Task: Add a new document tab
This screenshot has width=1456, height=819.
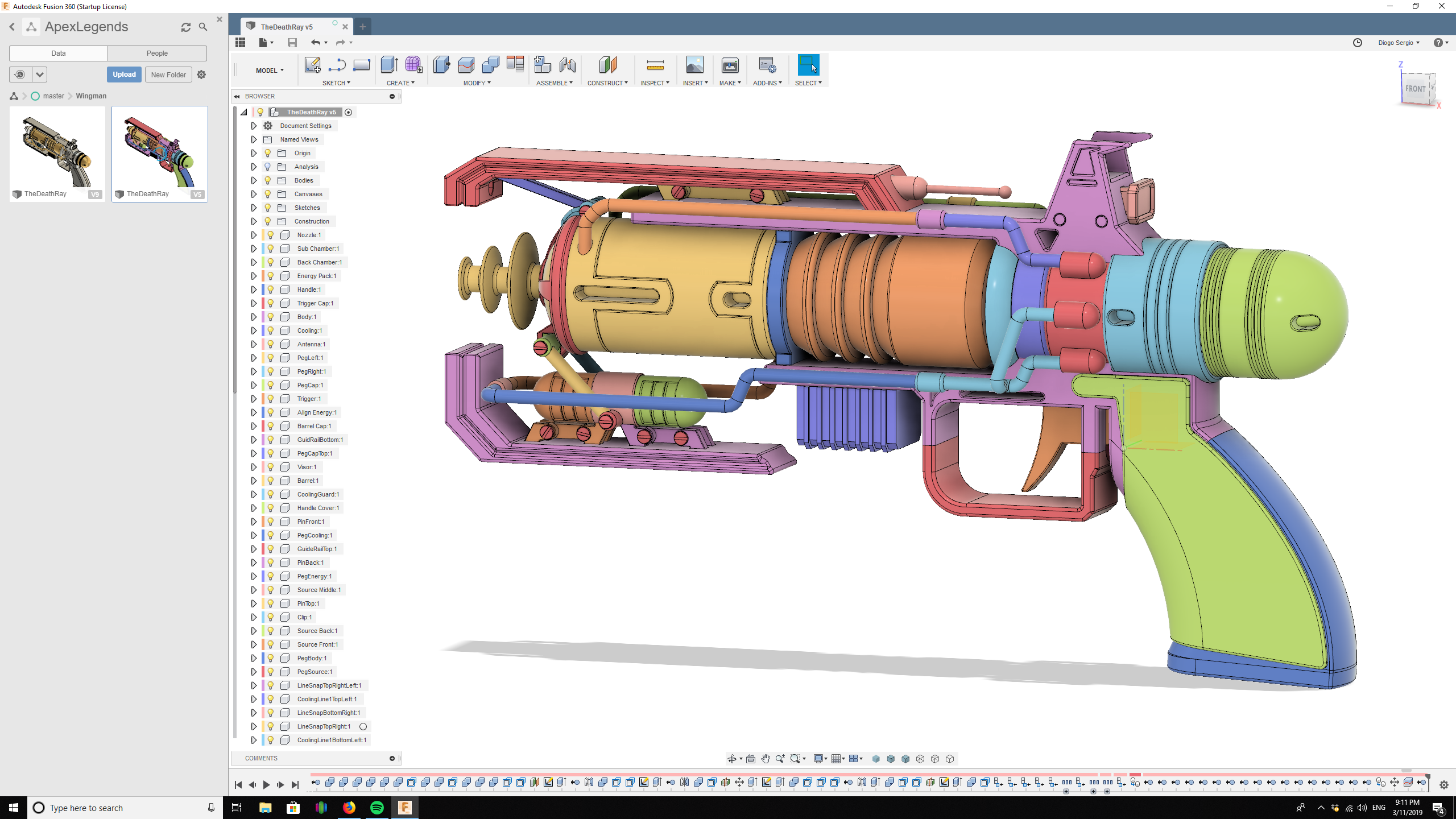Action: click(x=362, y=27)
